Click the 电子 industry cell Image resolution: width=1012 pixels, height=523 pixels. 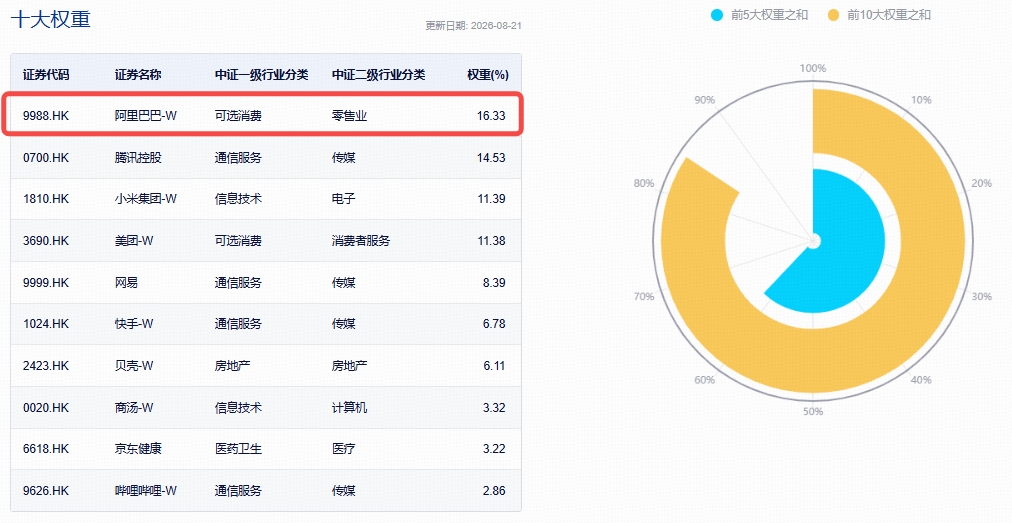point(343,199)
